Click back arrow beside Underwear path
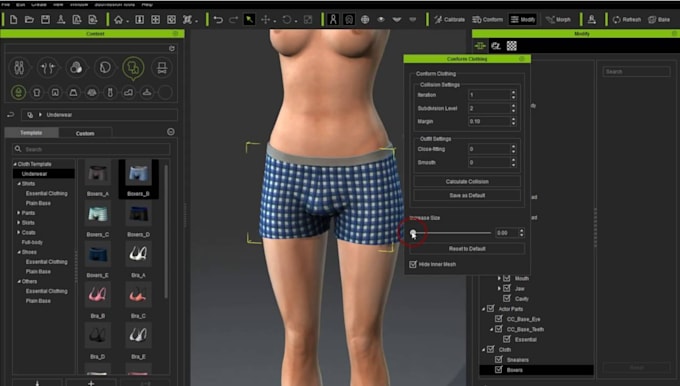The image size is (680, 386). [x=10, y=115]
